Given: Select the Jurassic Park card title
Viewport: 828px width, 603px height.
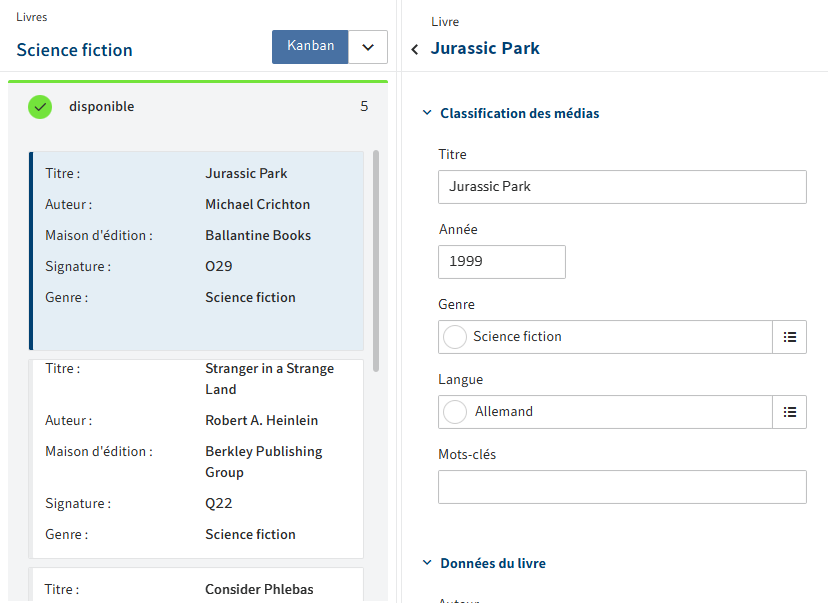Looking at the screenshot, I should point(246,174).
